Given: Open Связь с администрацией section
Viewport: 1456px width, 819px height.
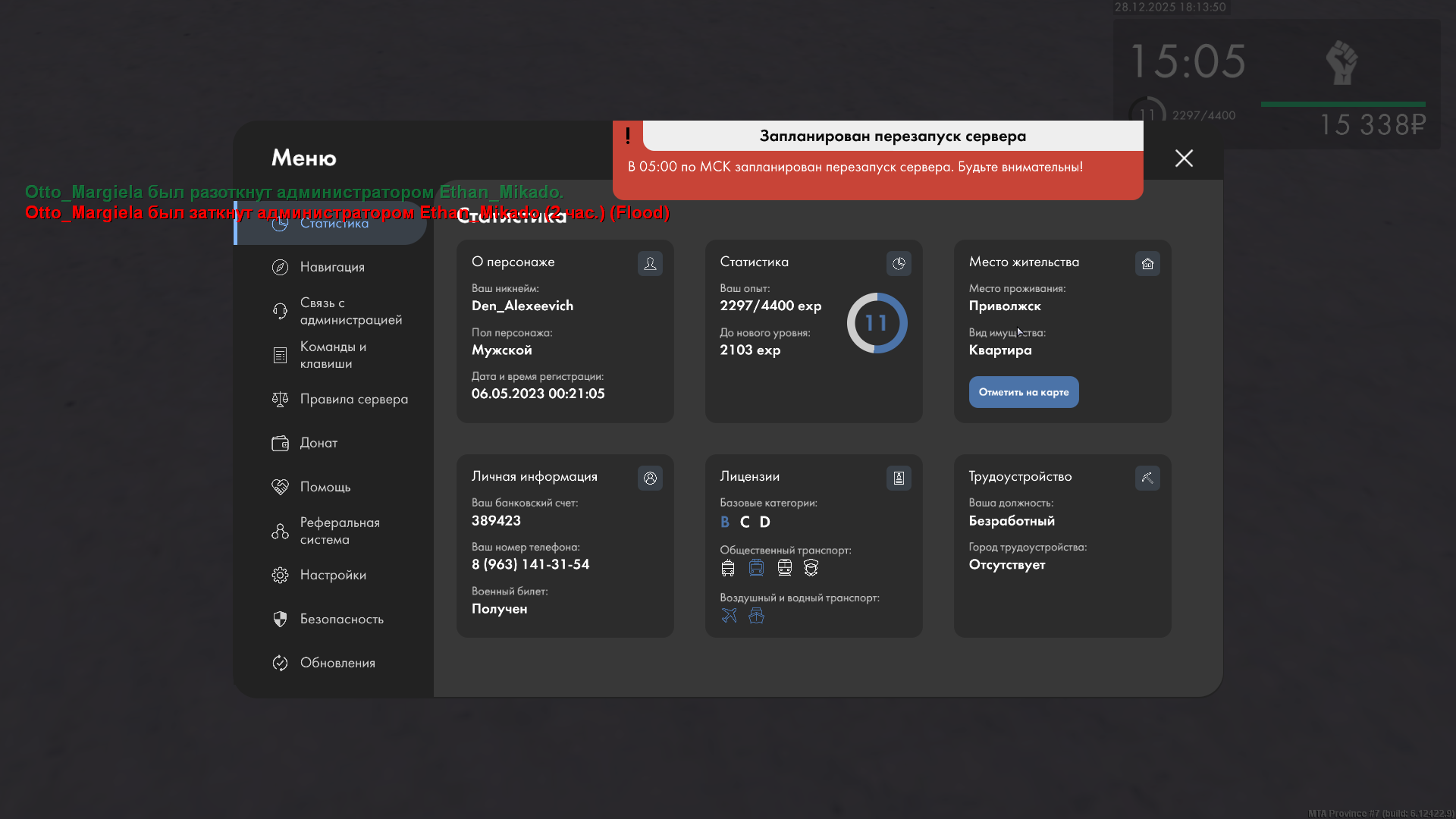Looking at the screenshot, I should [x=350, y=311].
